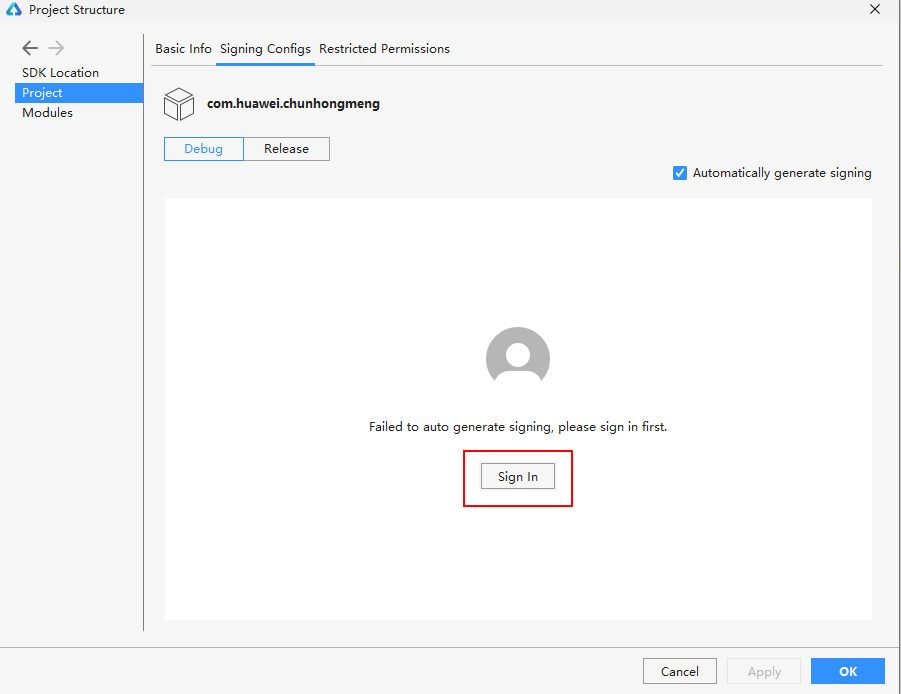Click the grey user avatar icon

coord(518,356)
